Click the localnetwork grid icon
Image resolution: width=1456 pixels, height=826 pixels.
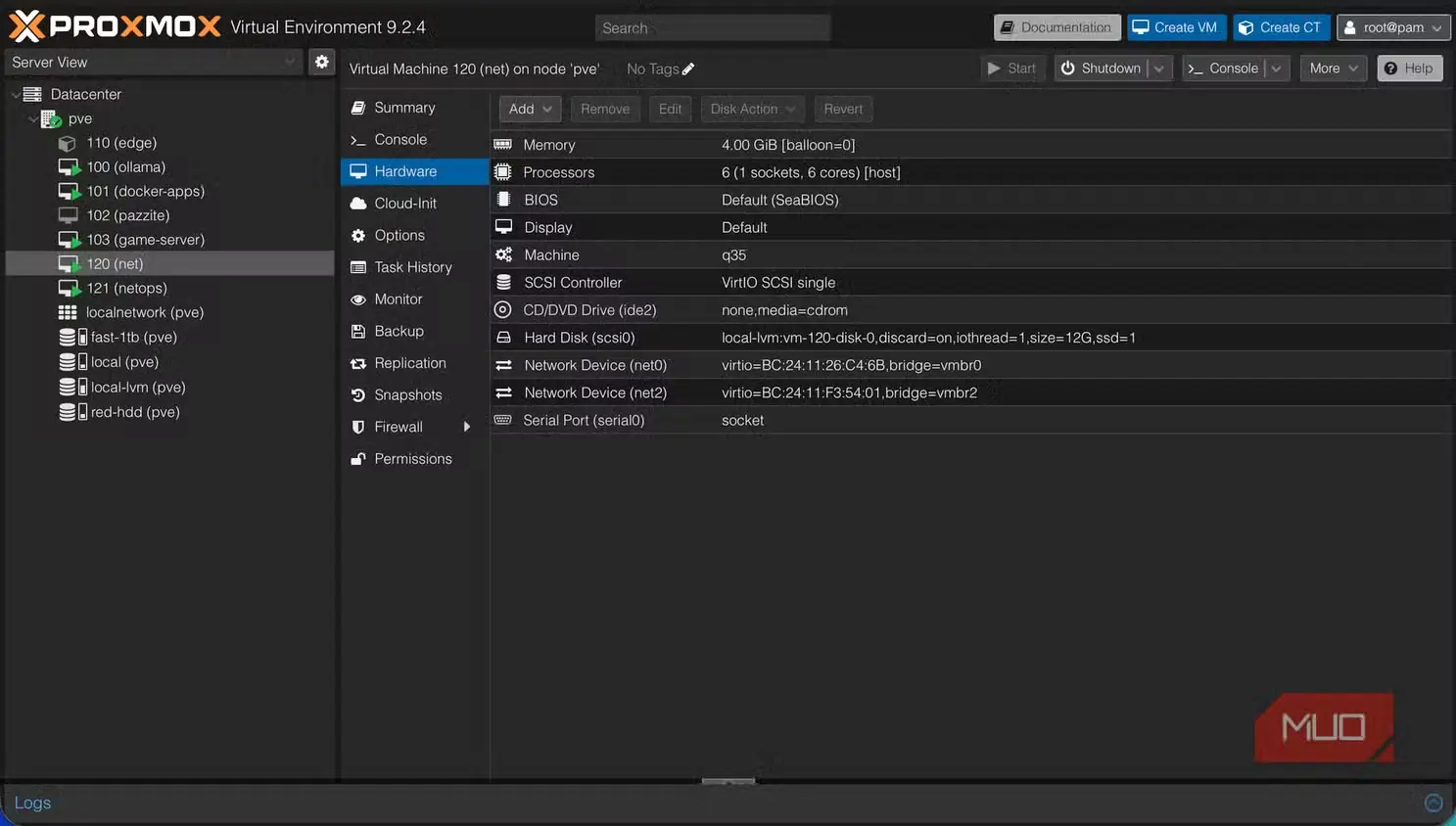pyautogui.click(x=68, y=312)
